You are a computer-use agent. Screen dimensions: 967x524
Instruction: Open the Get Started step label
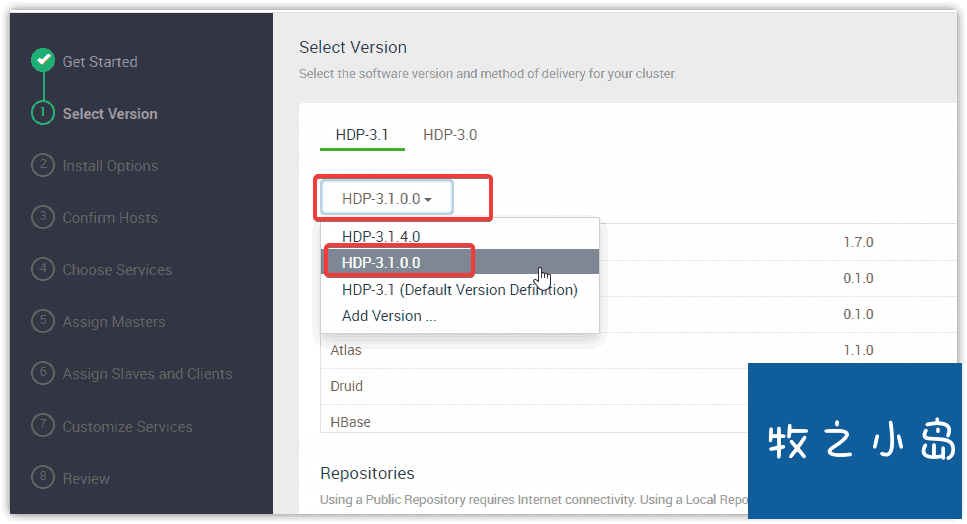coord(100,62)
